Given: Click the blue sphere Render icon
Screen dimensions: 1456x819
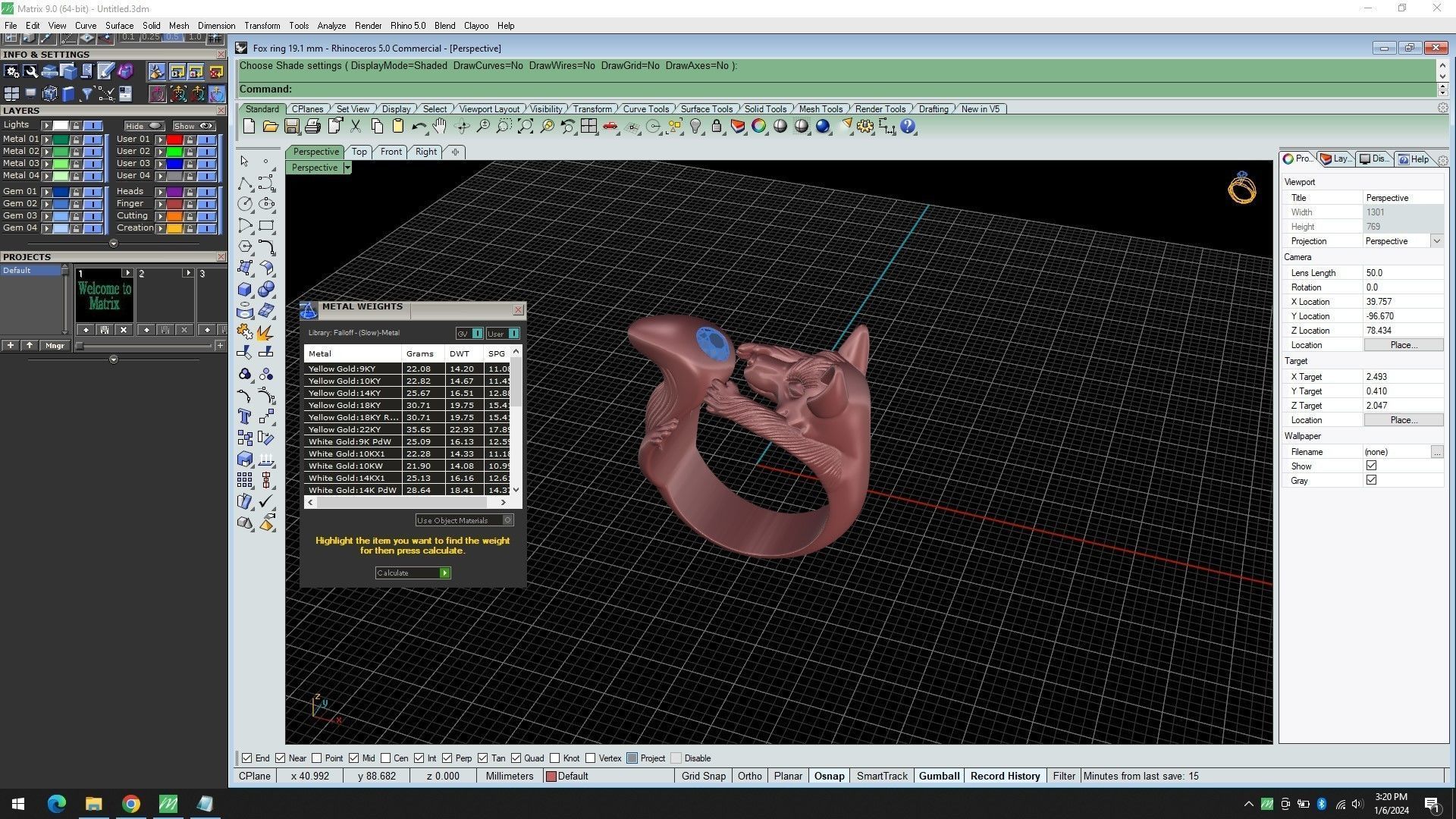Looking at the screenshot, I should point(823,127).
